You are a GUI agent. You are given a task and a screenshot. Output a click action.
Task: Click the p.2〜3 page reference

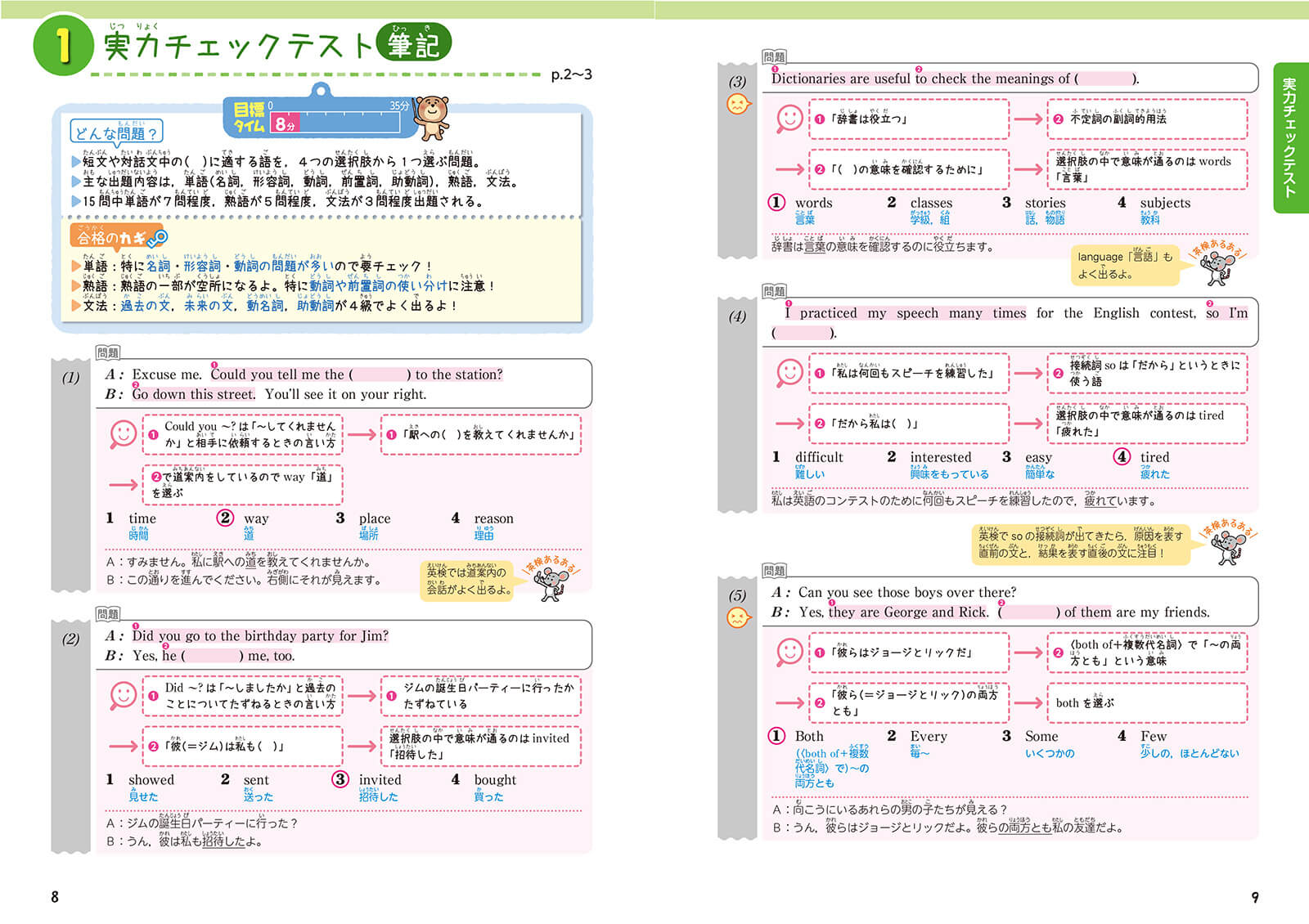tap(571, 74)
